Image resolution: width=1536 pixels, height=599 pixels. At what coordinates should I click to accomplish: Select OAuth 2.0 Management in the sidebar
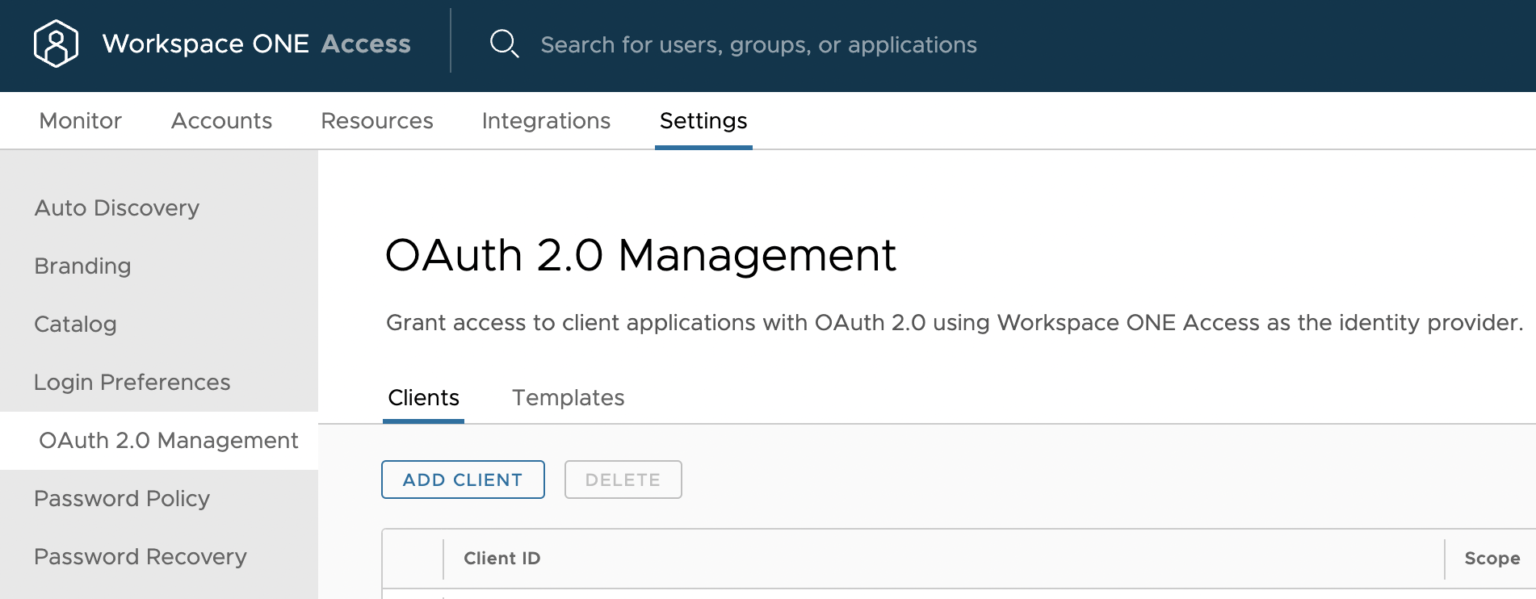pyautogui.click(x=167, y=440)
